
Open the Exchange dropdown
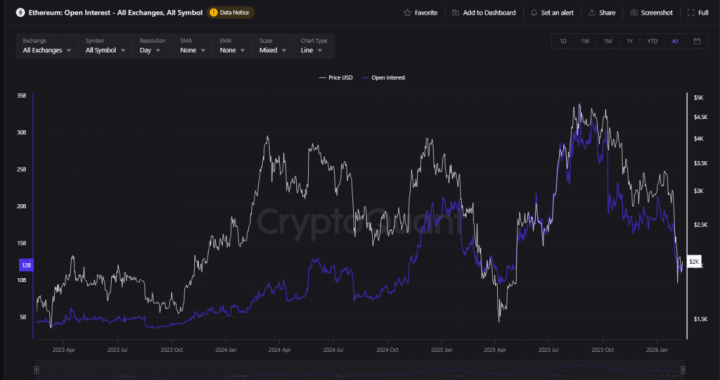[47, 46]
